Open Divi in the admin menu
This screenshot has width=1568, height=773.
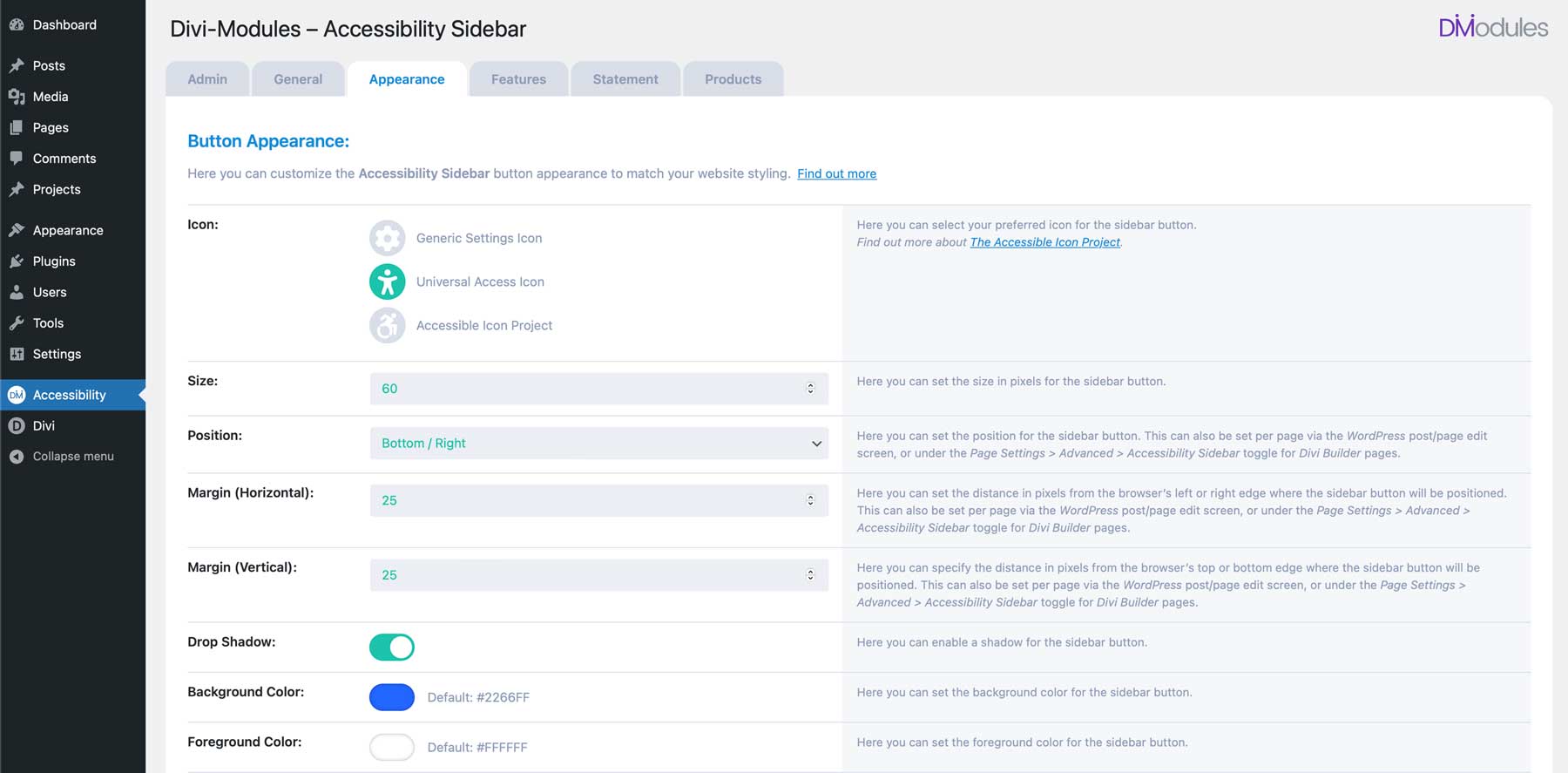tap(73, 426)
